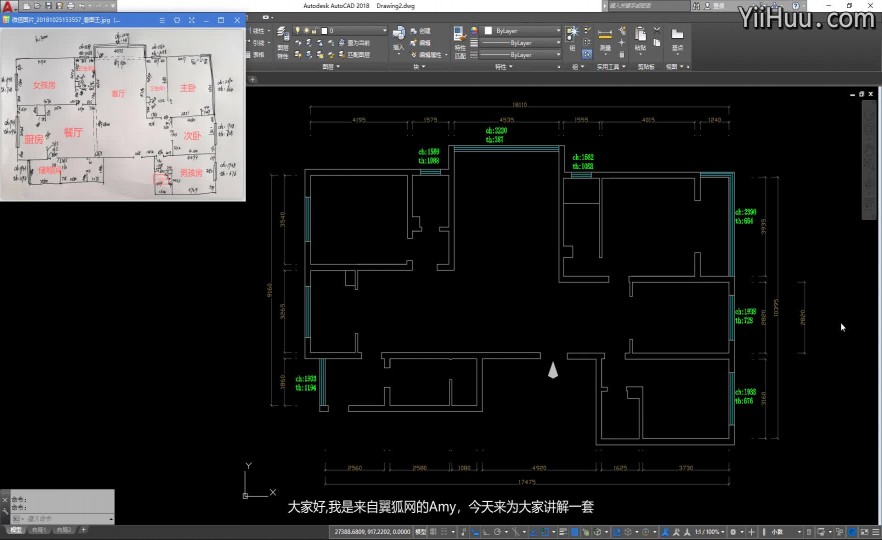This screenshot has width=882, height=540.
Task: Toggle lineweight display in status bar
Action: pos(563,532)
